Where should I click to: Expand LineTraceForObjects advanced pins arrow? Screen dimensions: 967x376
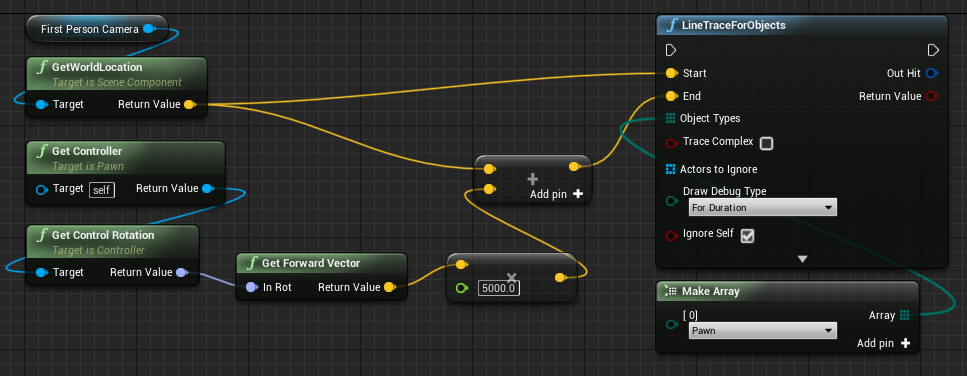802,260
